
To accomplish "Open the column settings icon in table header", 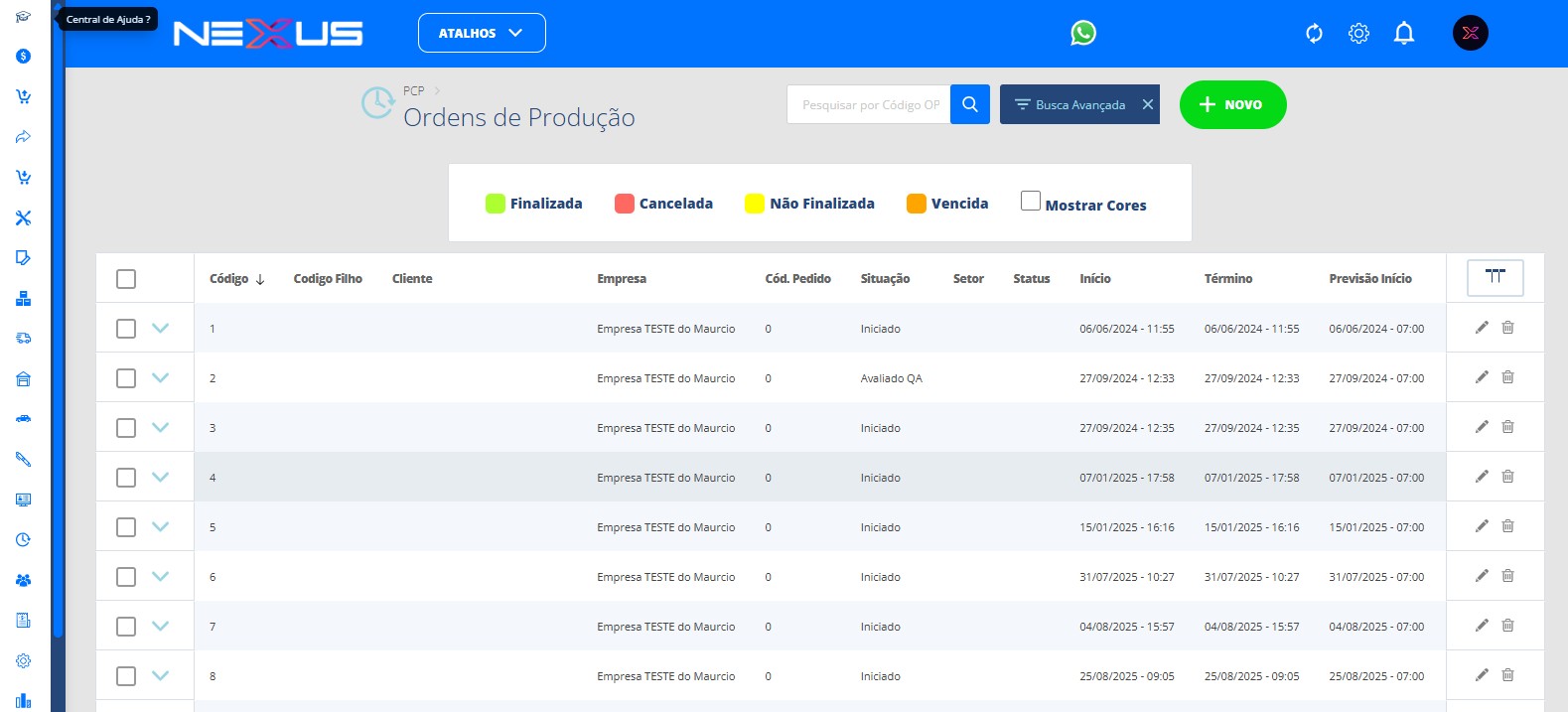I will click(1495, 277).
